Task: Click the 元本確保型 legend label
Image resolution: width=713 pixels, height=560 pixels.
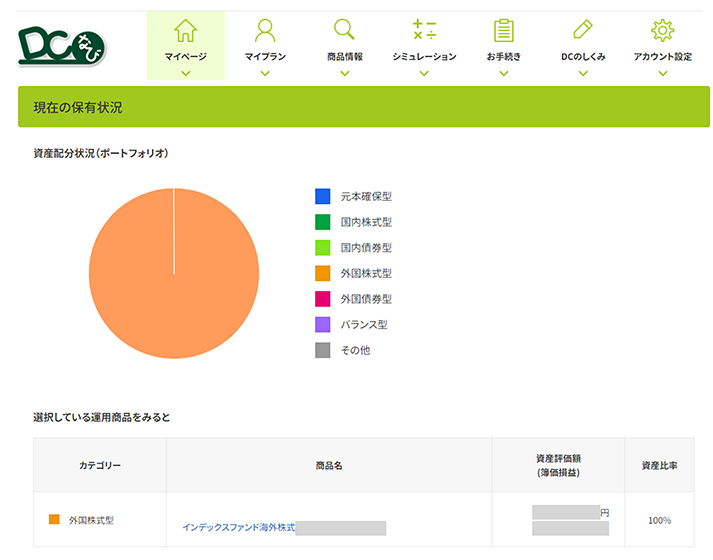Action: coord(366,196)
